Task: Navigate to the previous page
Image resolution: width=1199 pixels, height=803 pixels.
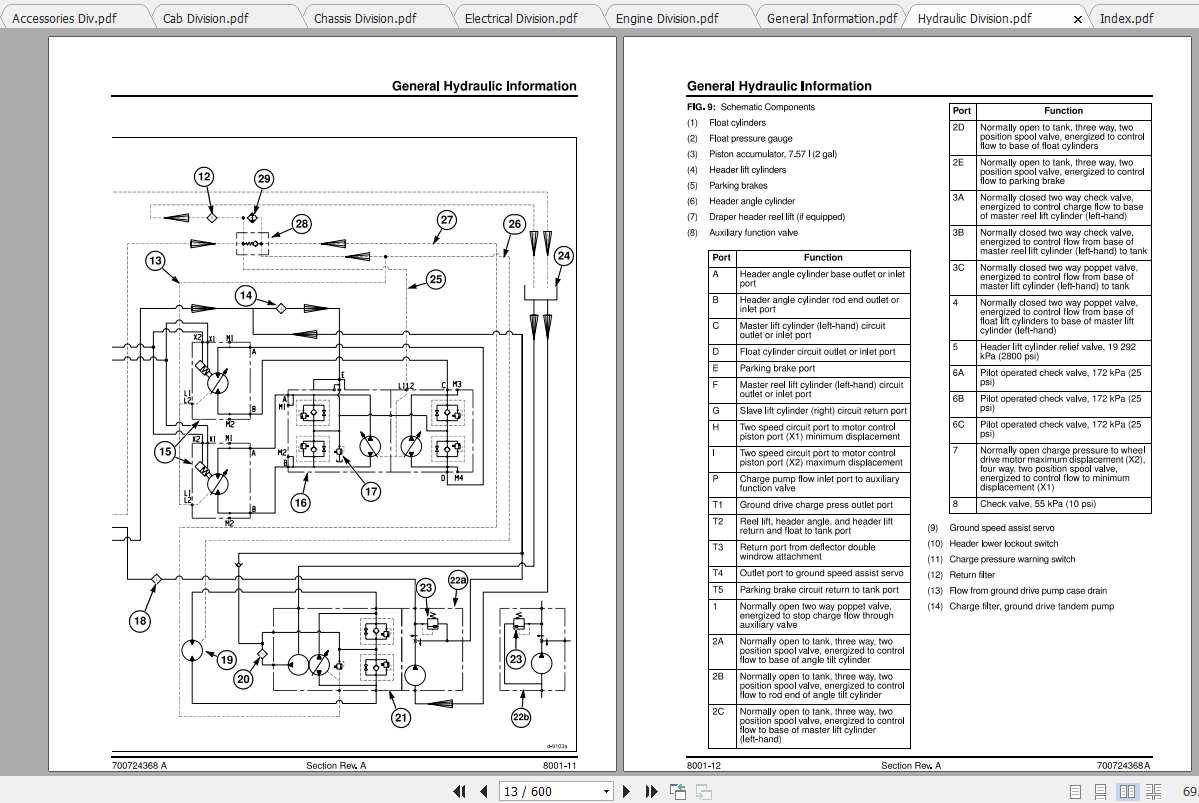Action: pyautogui.click(x=484, y=791)
